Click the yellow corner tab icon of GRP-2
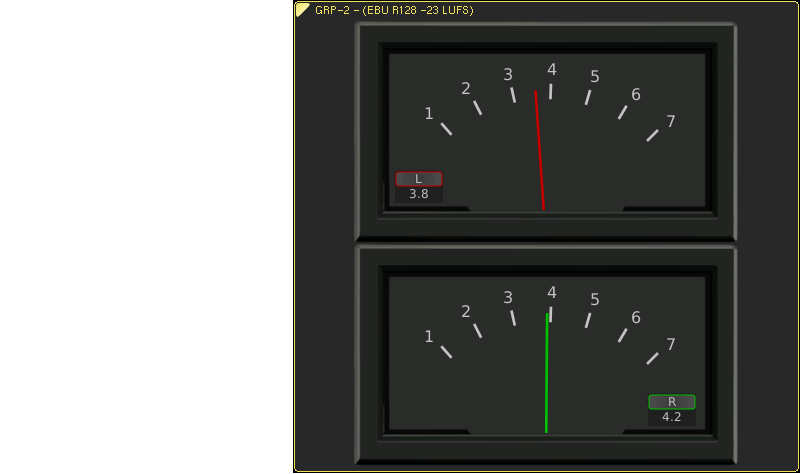The width and height of the screenshot is (800, 474). click(303, 10)
